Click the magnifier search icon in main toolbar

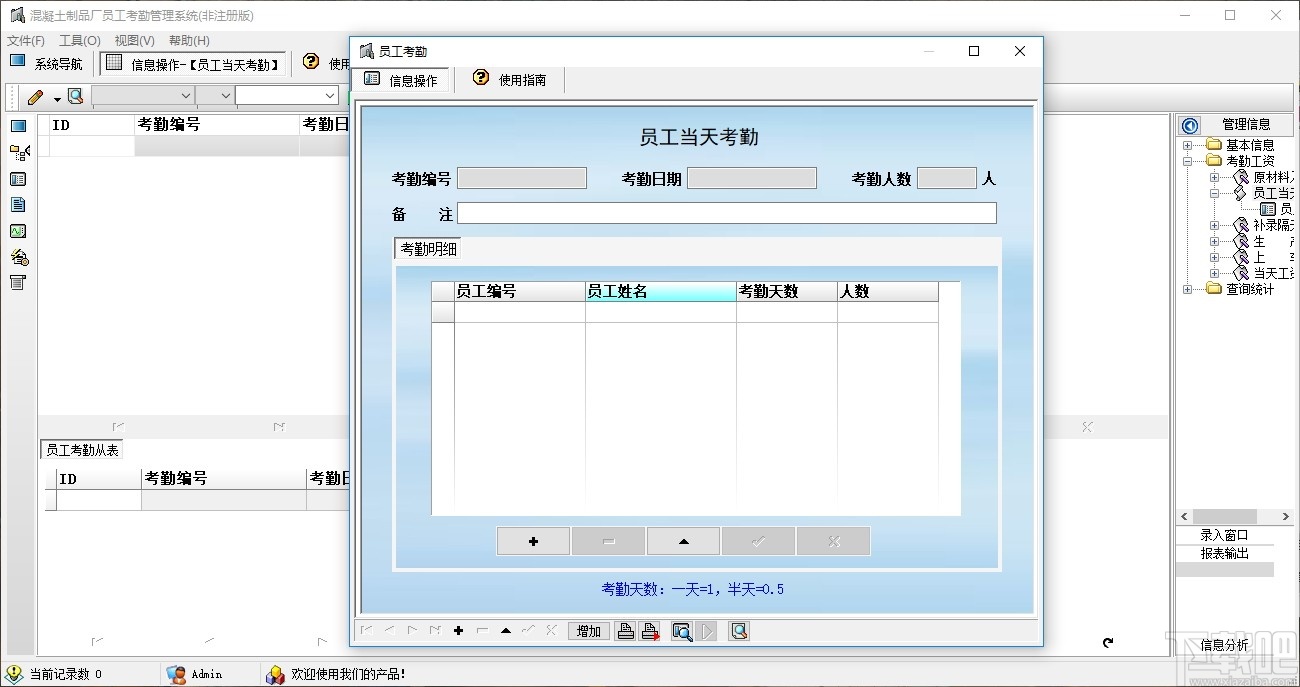pyautogui.click(x=75, y=96)
